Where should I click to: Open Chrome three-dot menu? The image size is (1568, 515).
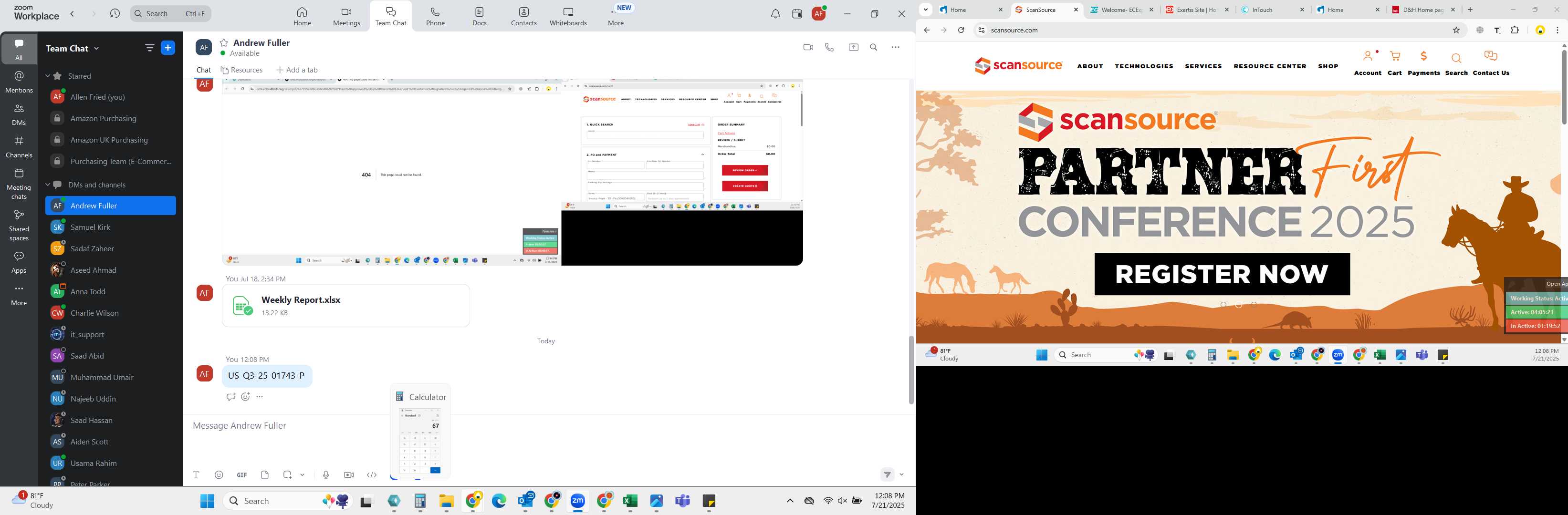[x=1557, y=30]
